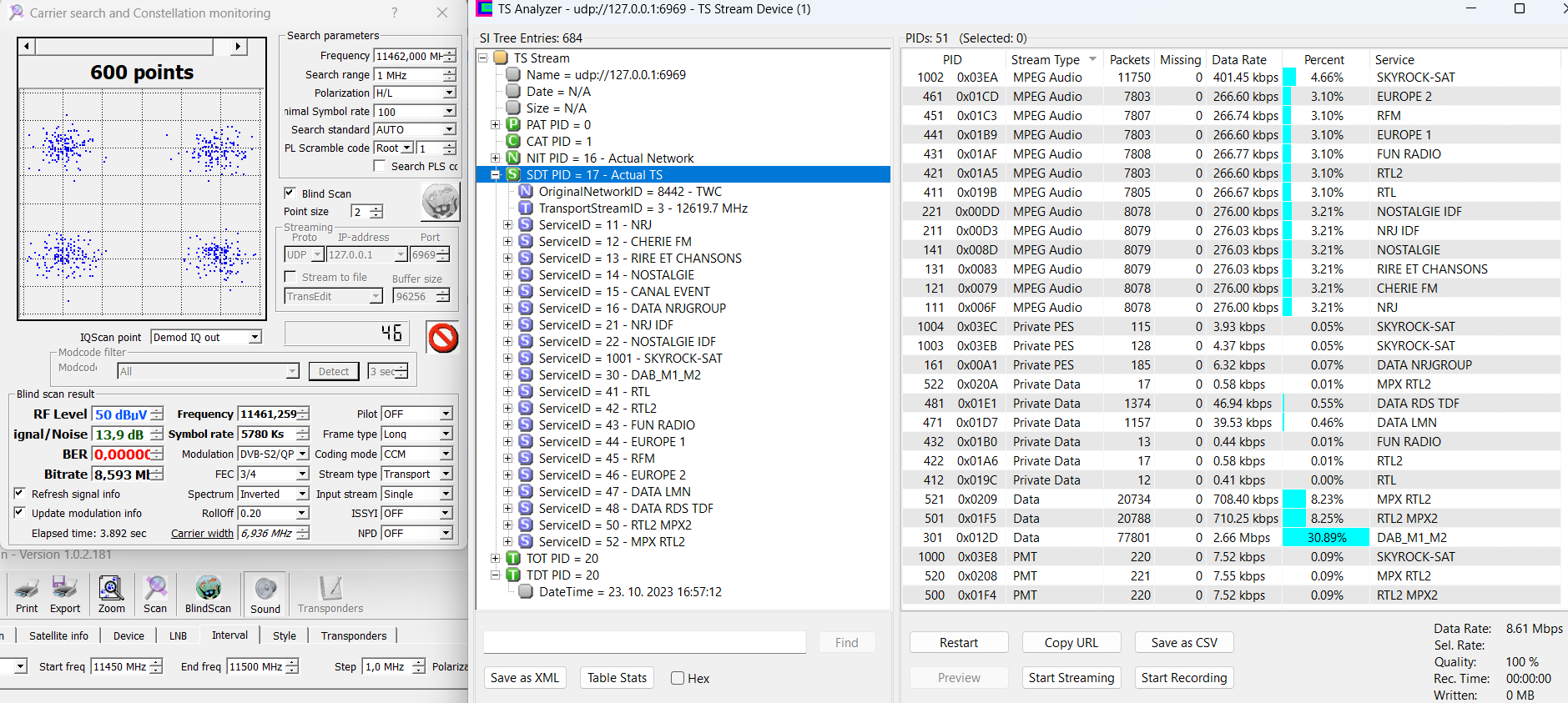
Task: Click the Find text input field
Action: tap(645, 642)
